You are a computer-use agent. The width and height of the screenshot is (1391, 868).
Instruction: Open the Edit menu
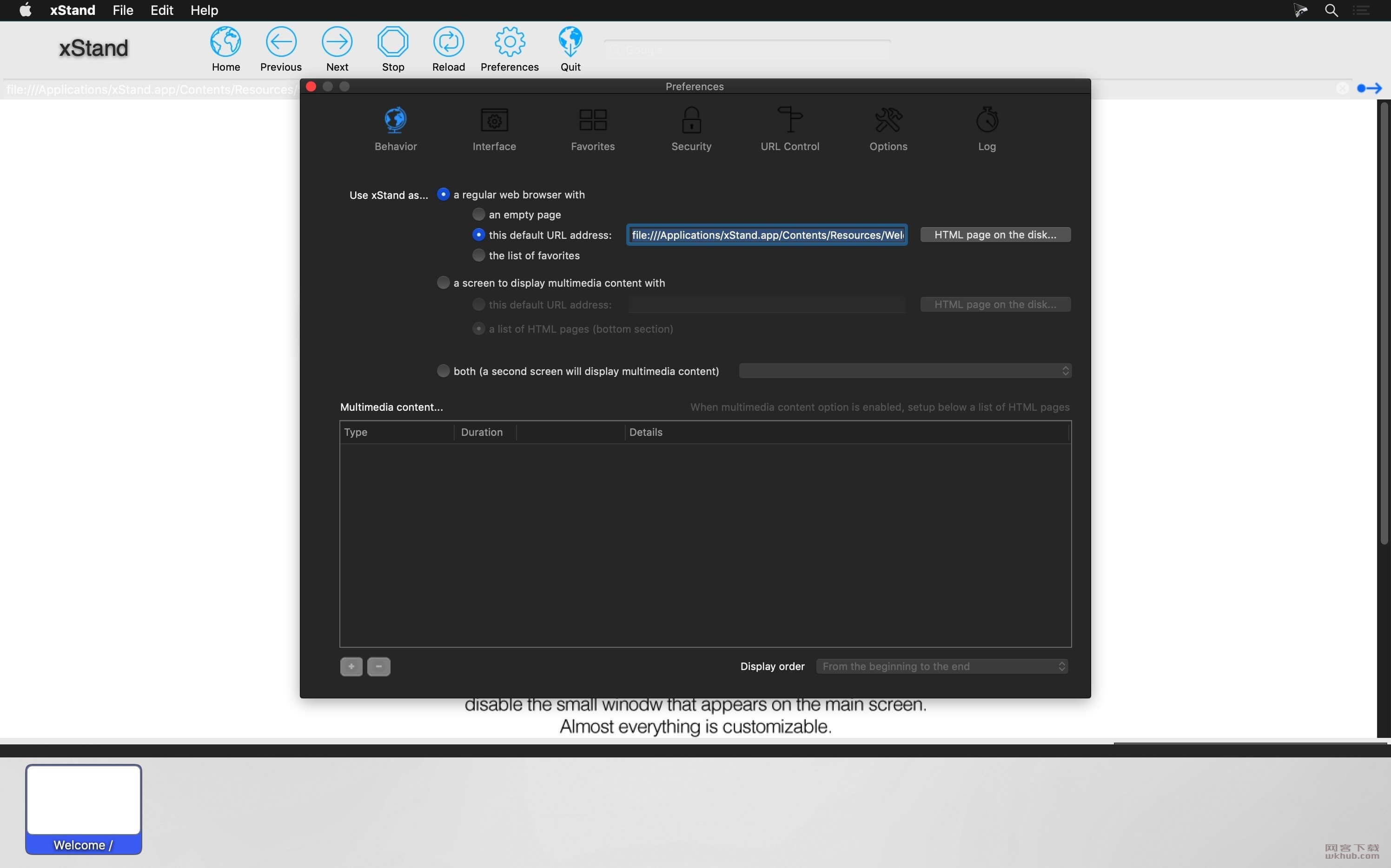coord(162,10)
